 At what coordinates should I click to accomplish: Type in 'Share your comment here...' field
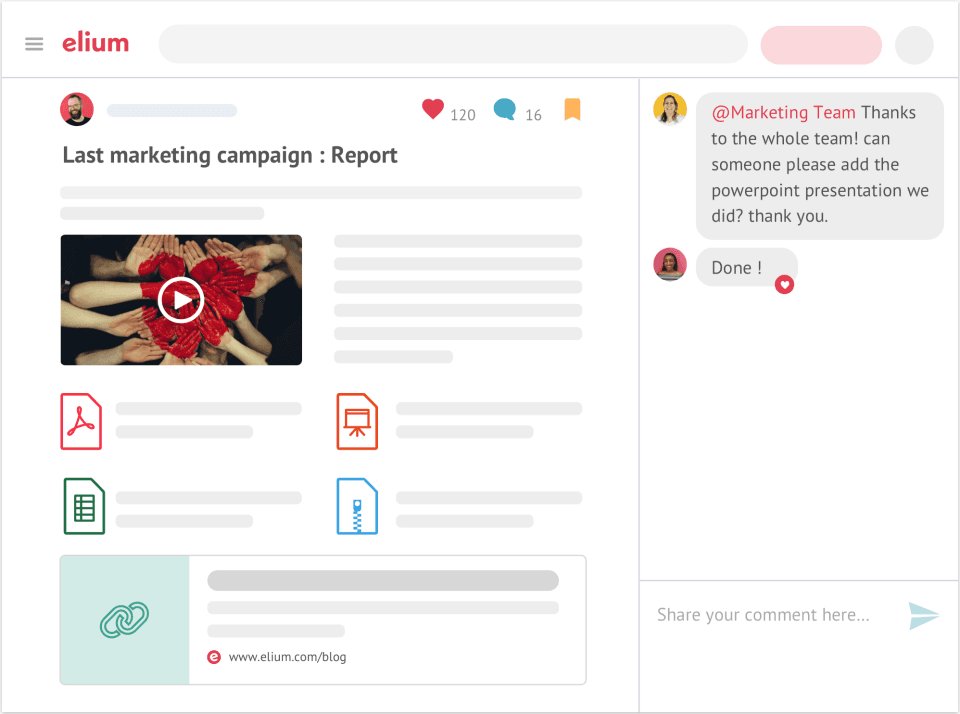tap(763, 615)
